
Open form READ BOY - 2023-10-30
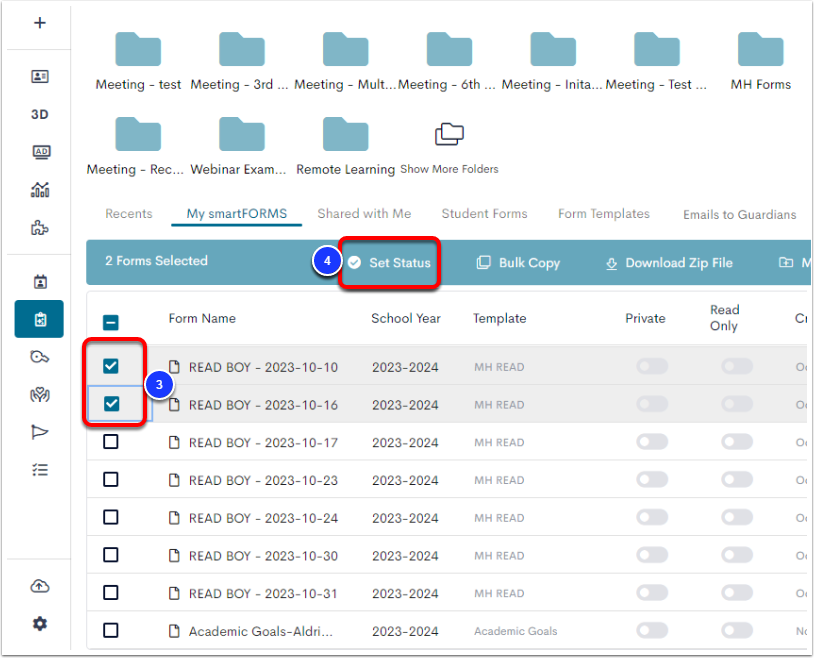[263, 556]
